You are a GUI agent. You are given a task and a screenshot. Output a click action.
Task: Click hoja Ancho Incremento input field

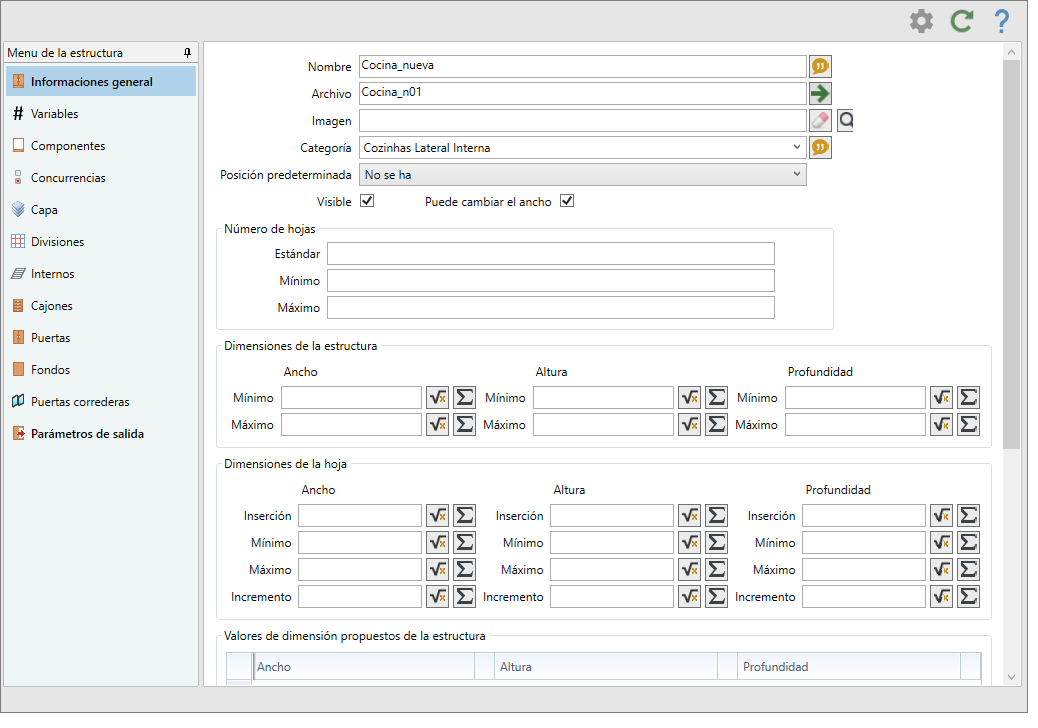coord(360,596)
